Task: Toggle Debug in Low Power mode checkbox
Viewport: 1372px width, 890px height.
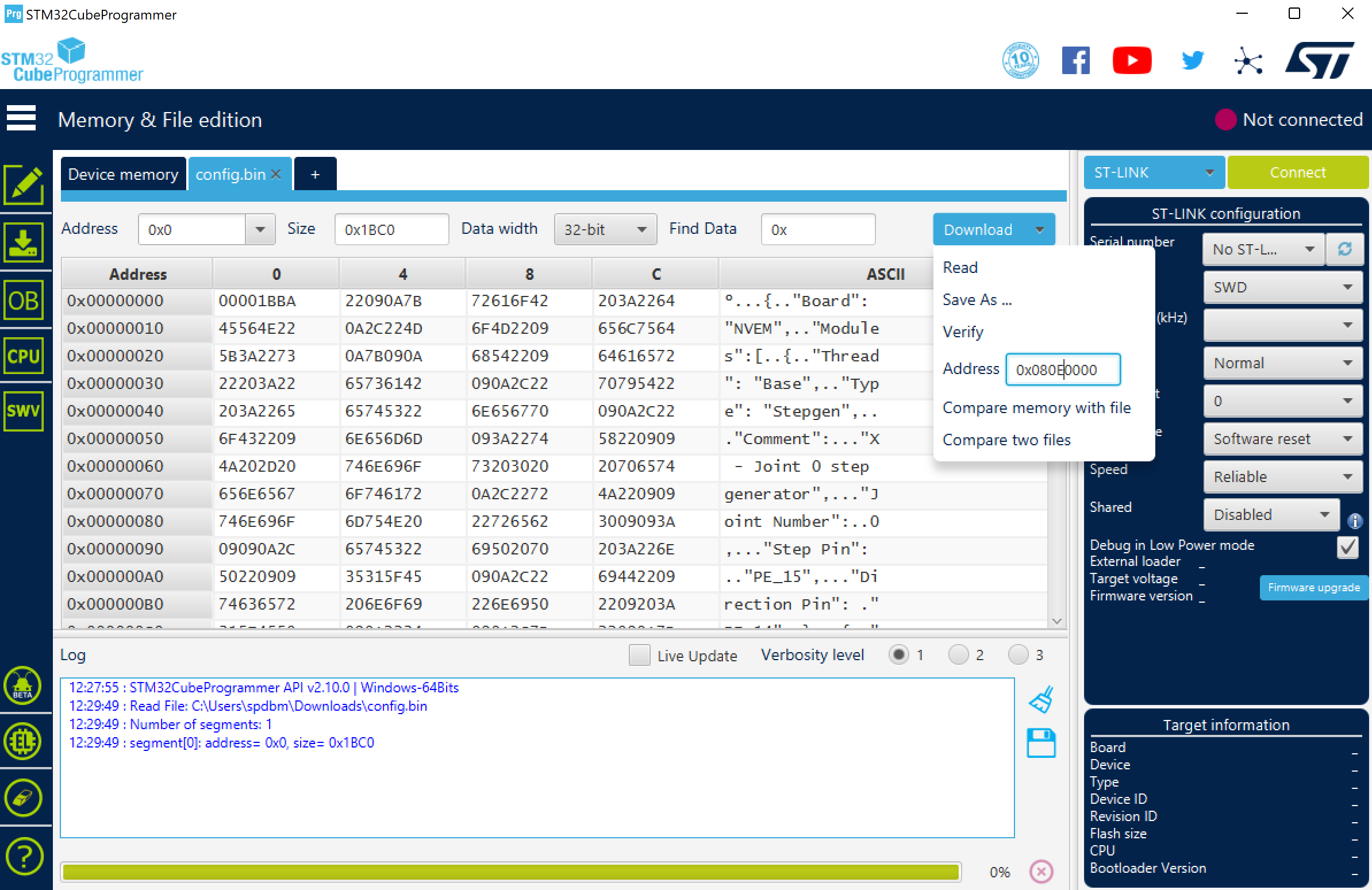Action: pos(1348,546)
